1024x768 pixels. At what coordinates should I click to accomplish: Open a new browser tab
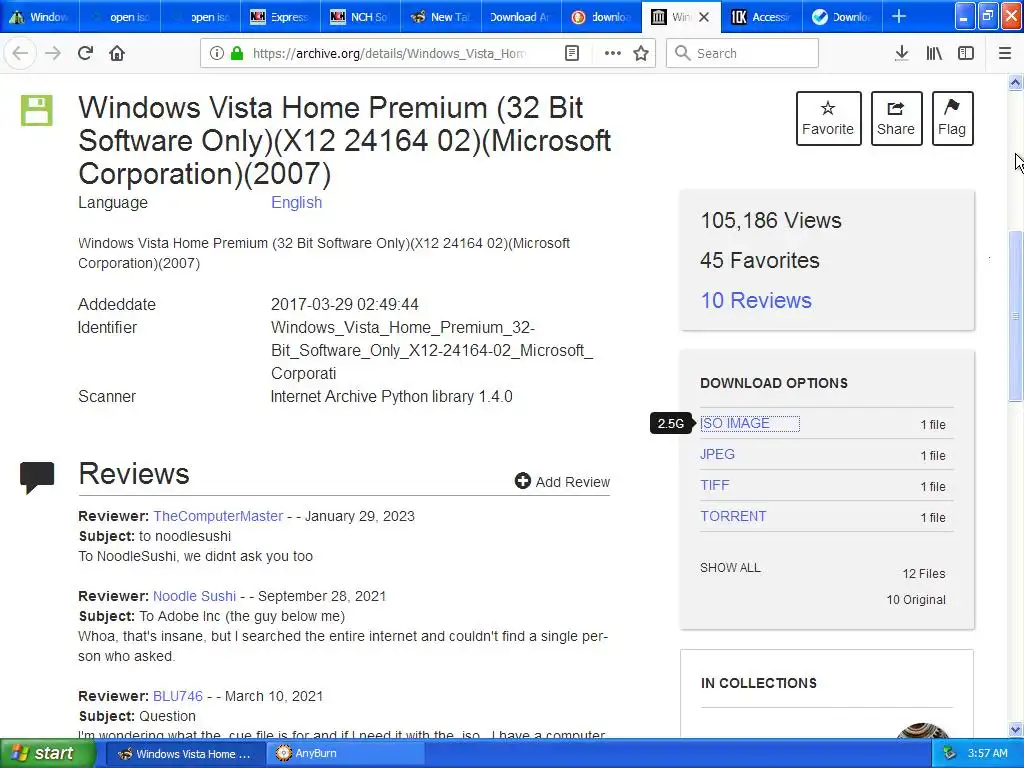(899, 16)
